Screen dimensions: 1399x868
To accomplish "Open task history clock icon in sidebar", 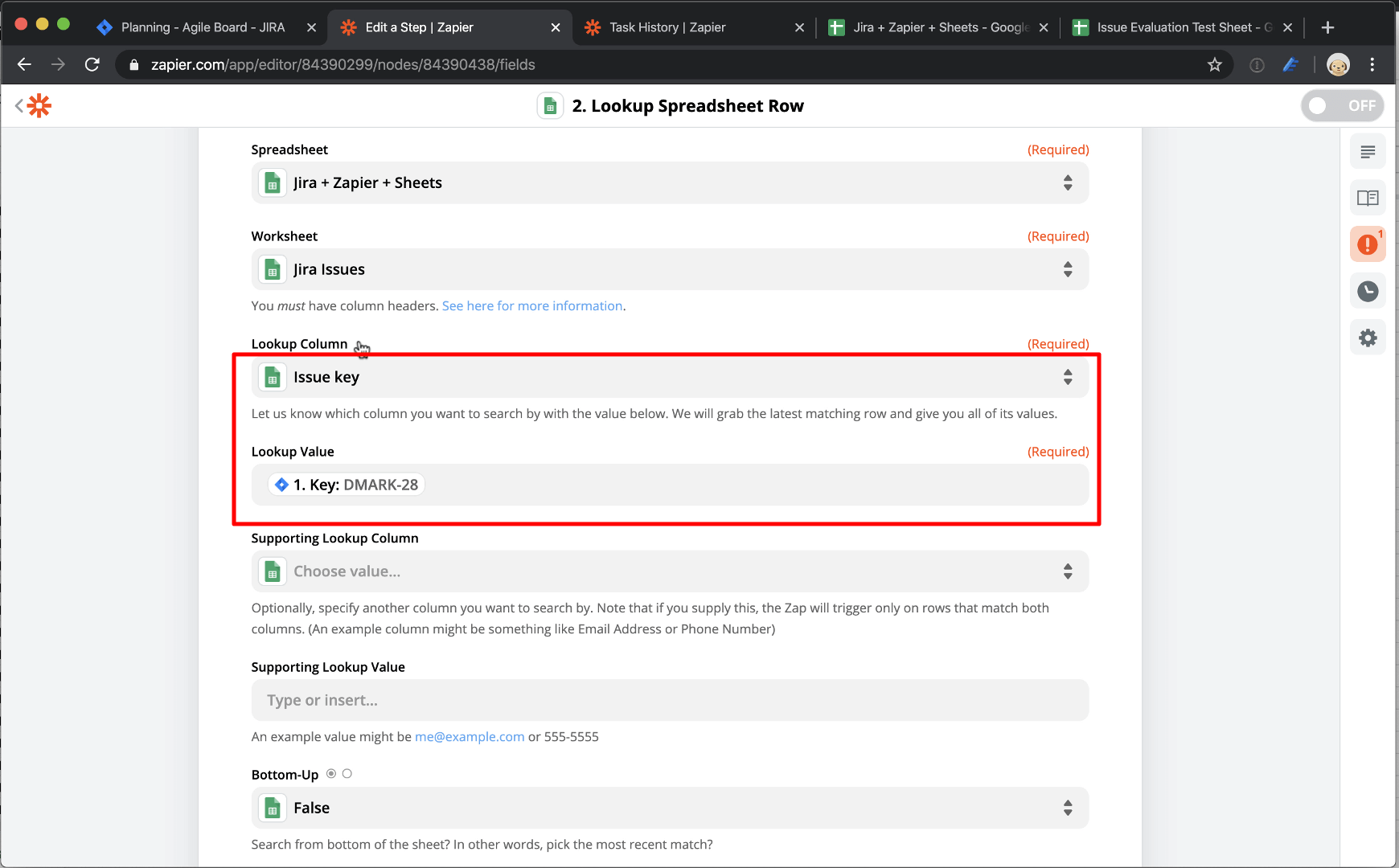I will tap(1368, 291).
